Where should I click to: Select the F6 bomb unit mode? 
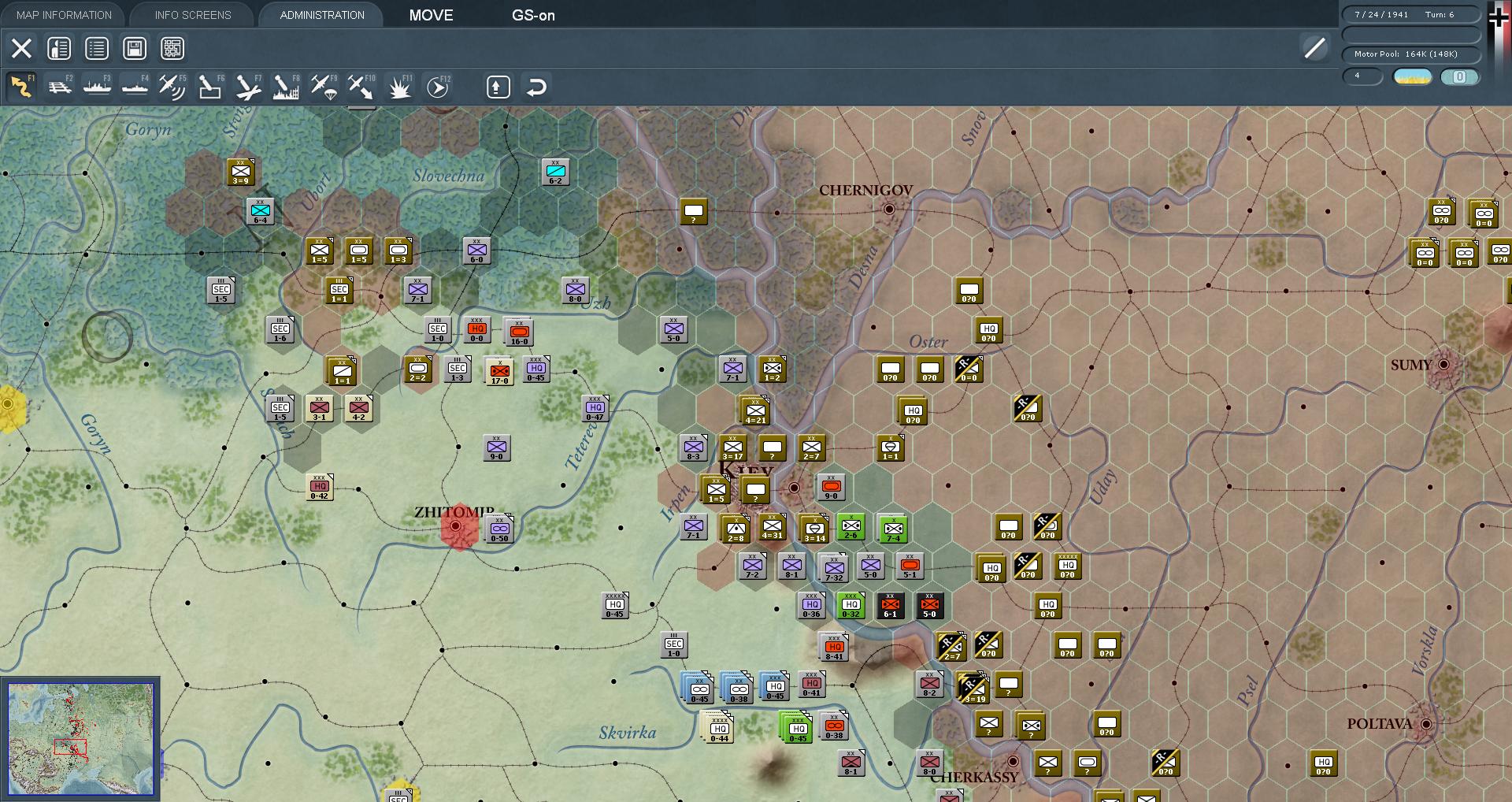click(x=210, y=87)
